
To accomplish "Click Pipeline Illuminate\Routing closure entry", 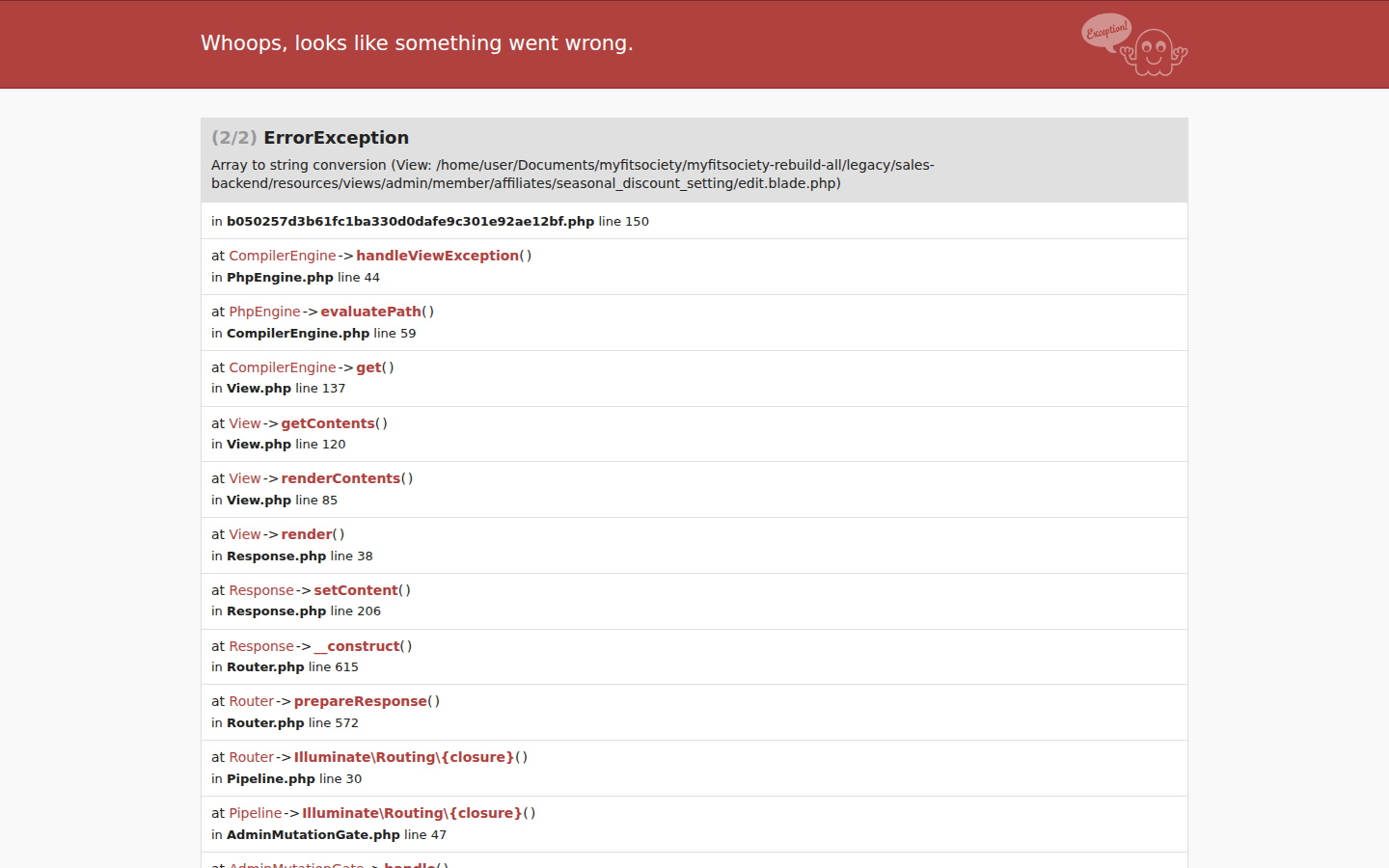I will coord(412,813).
